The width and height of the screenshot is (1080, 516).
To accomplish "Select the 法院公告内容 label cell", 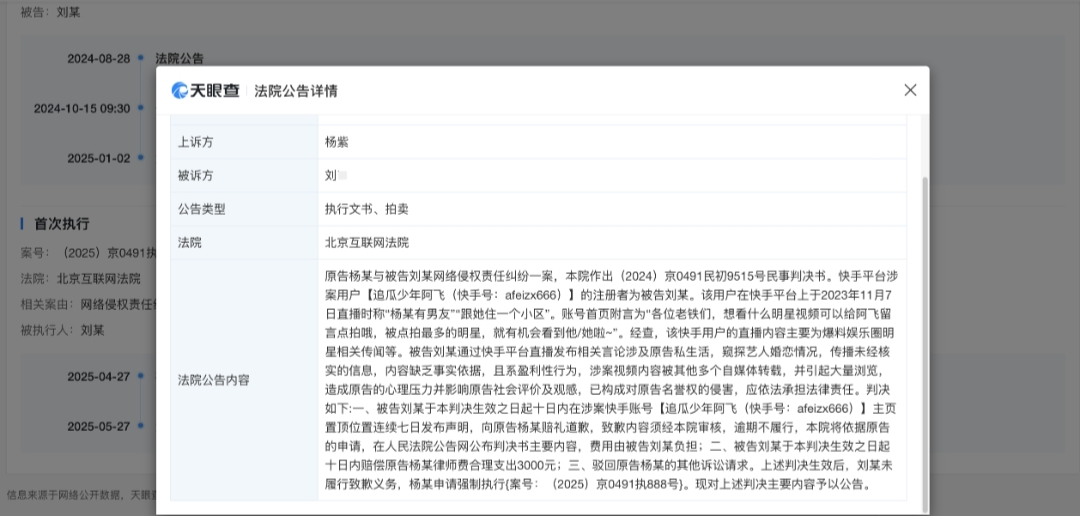I will [x=244, y=380].
